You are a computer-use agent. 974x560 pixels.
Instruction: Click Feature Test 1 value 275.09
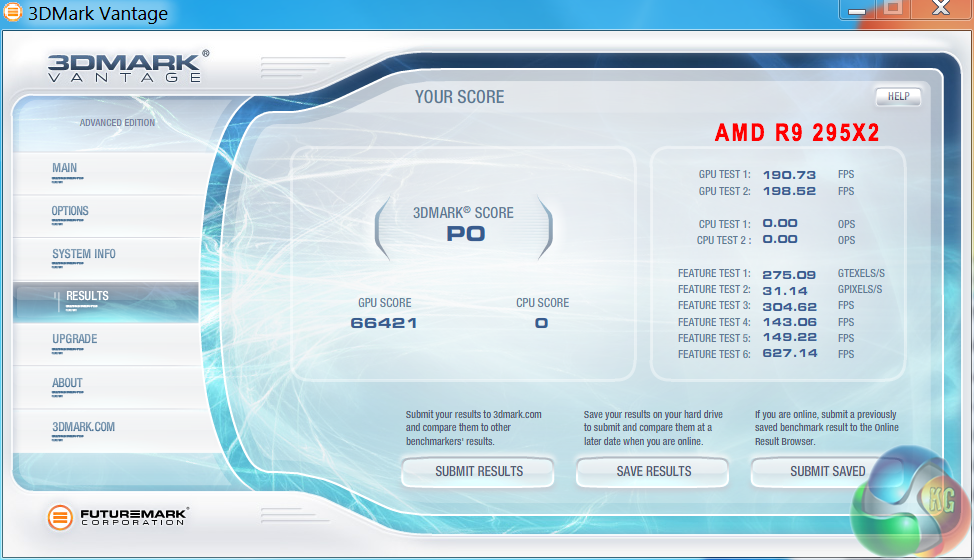tap(789, 274)
